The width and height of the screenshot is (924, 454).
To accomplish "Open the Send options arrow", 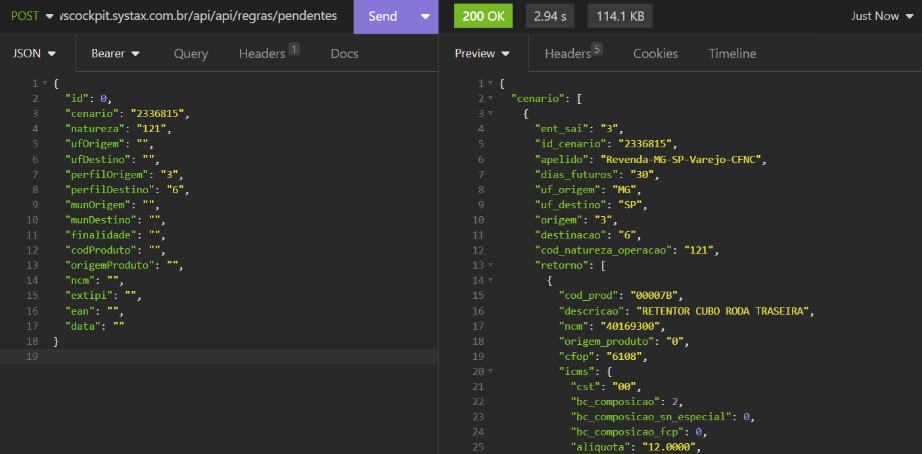I will (x=425, y=17).
